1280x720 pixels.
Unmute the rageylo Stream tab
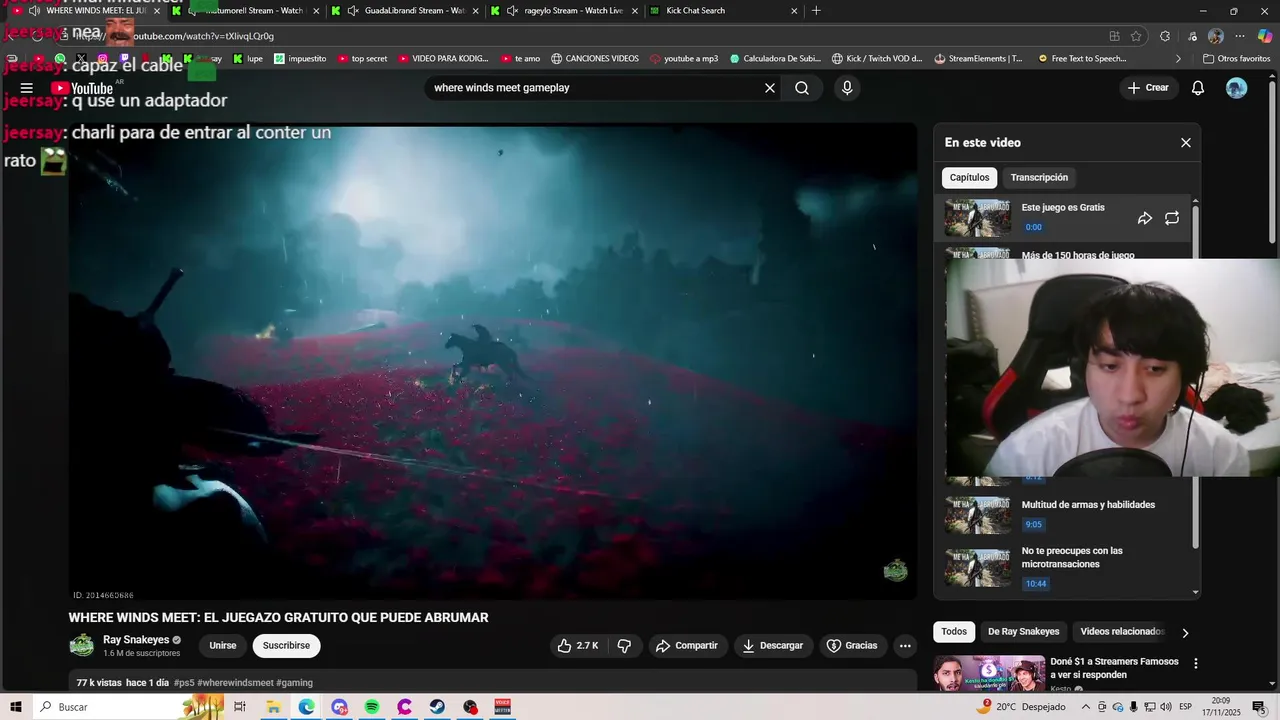click(x=512, y=11)
